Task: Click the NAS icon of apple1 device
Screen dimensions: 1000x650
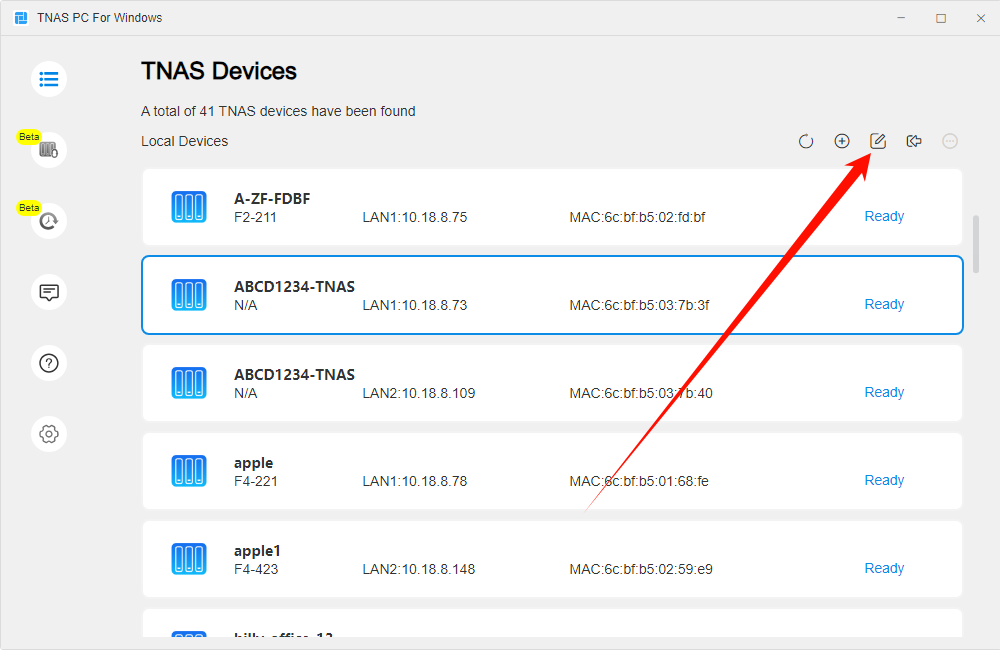Action: [x=189, y=559]
